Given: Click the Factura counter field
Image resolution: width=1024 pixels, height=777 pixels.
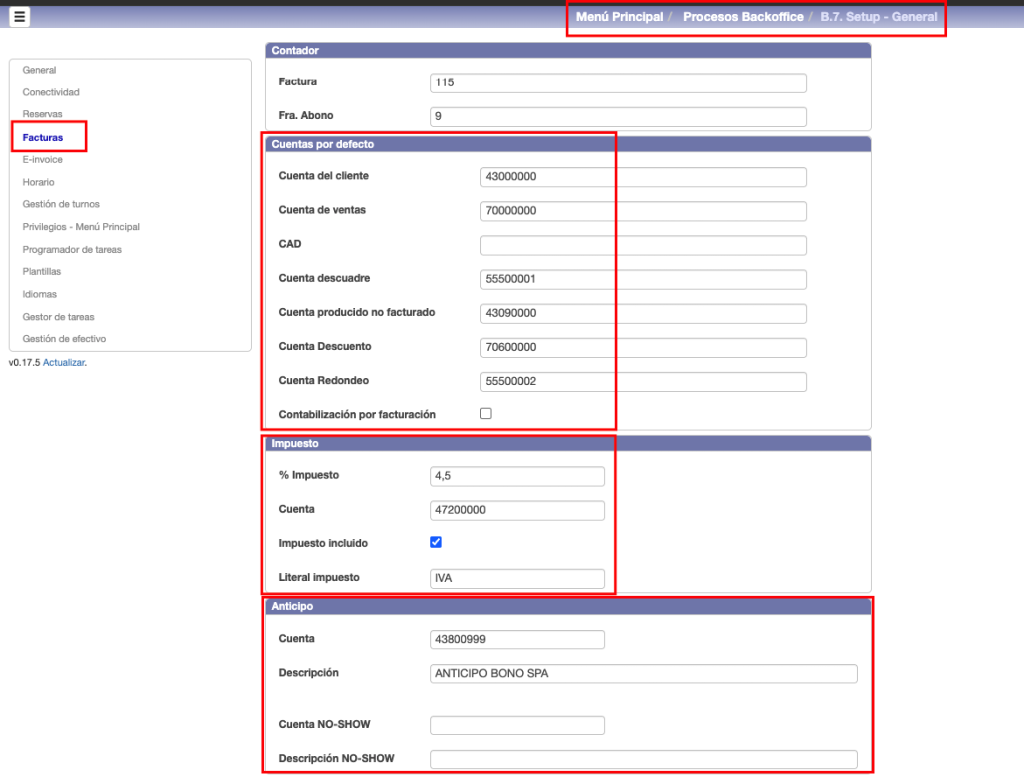Looking at the screenshot, I should (x=618, y=83).
